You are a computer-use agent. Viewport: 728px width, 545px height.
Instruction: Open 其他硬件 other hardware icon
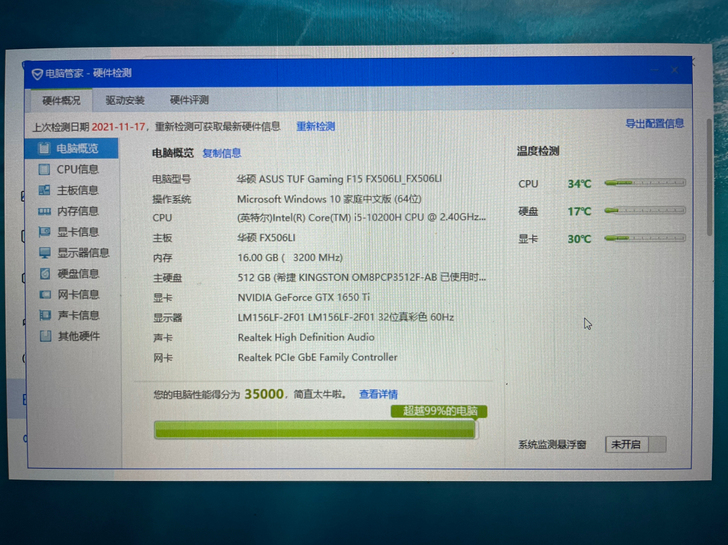coord(46,336)
